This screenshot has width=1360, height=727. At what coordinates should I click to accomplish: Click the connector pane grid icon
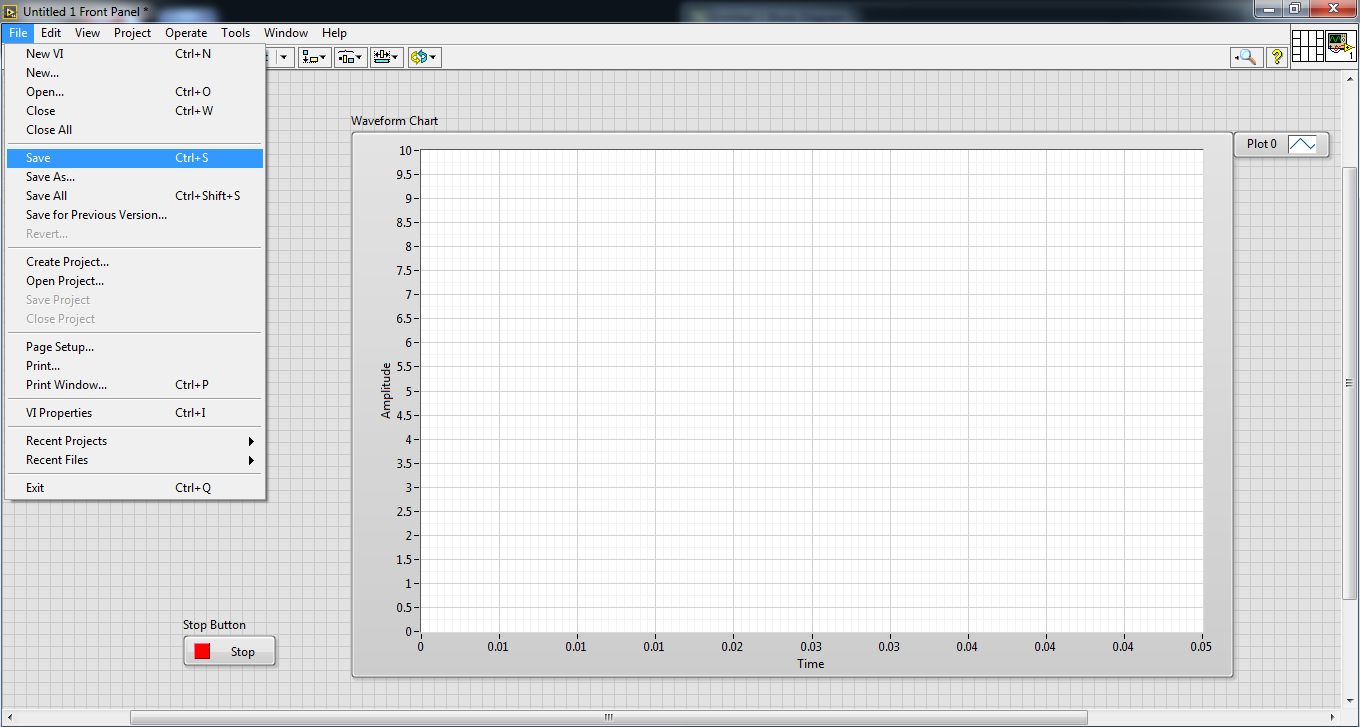1307,46
